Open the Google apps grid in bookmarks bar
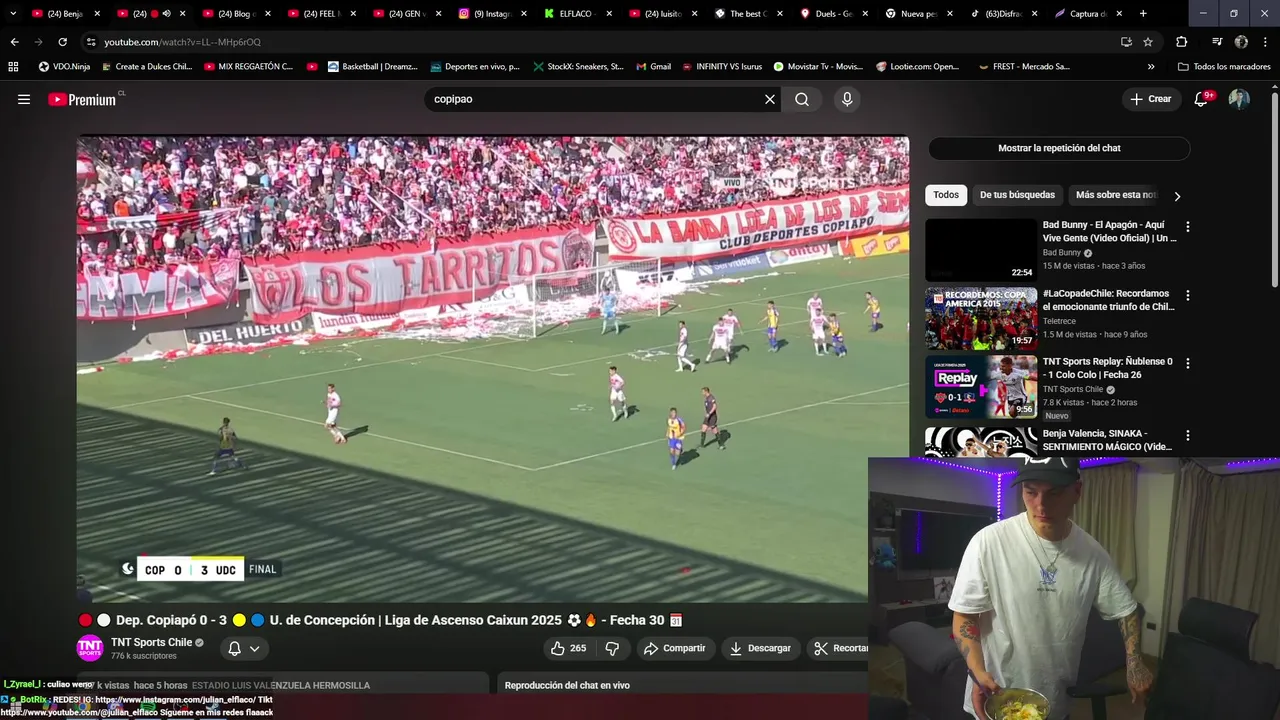1280x720 pixels. [x=13, y=67]
